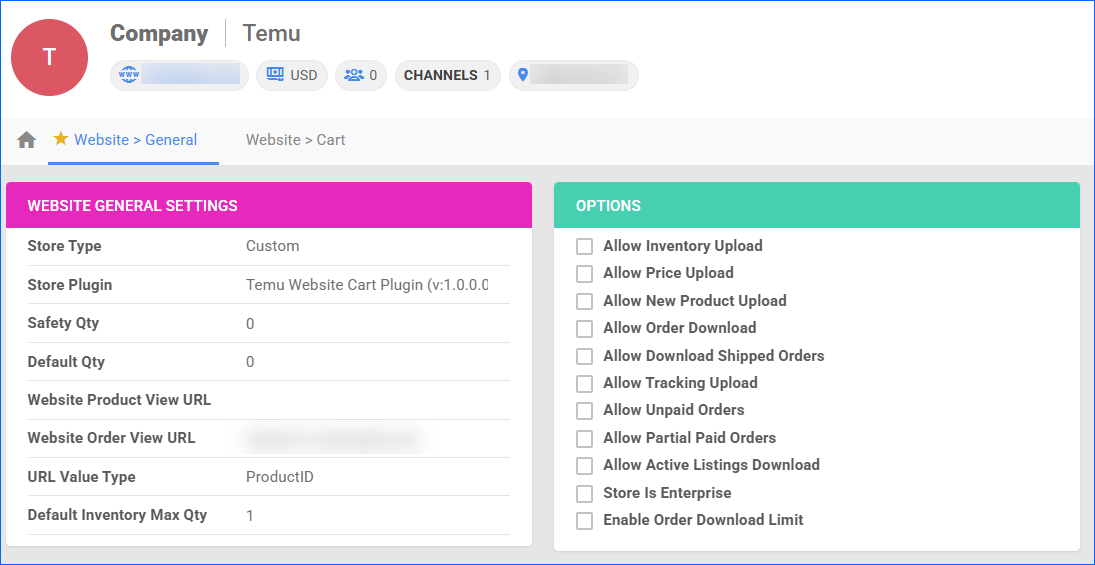Click the Store Plugin label
This screenshot has width=1095, height=565.
[70, 285]
